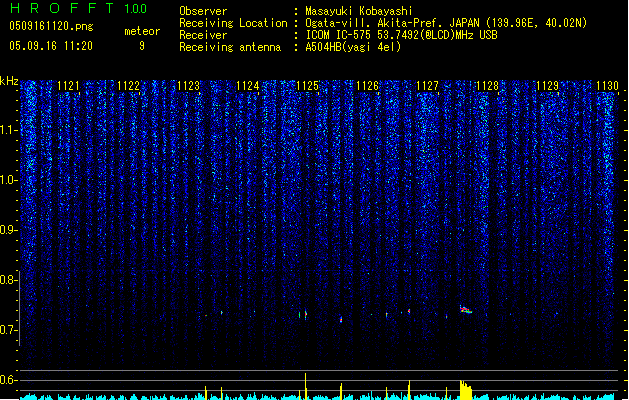Select the Ogata-vill. Akita-Pref. JAPAN location text
Image resolution: width=629 pixels, height=400 pixels.
[446, 23]
